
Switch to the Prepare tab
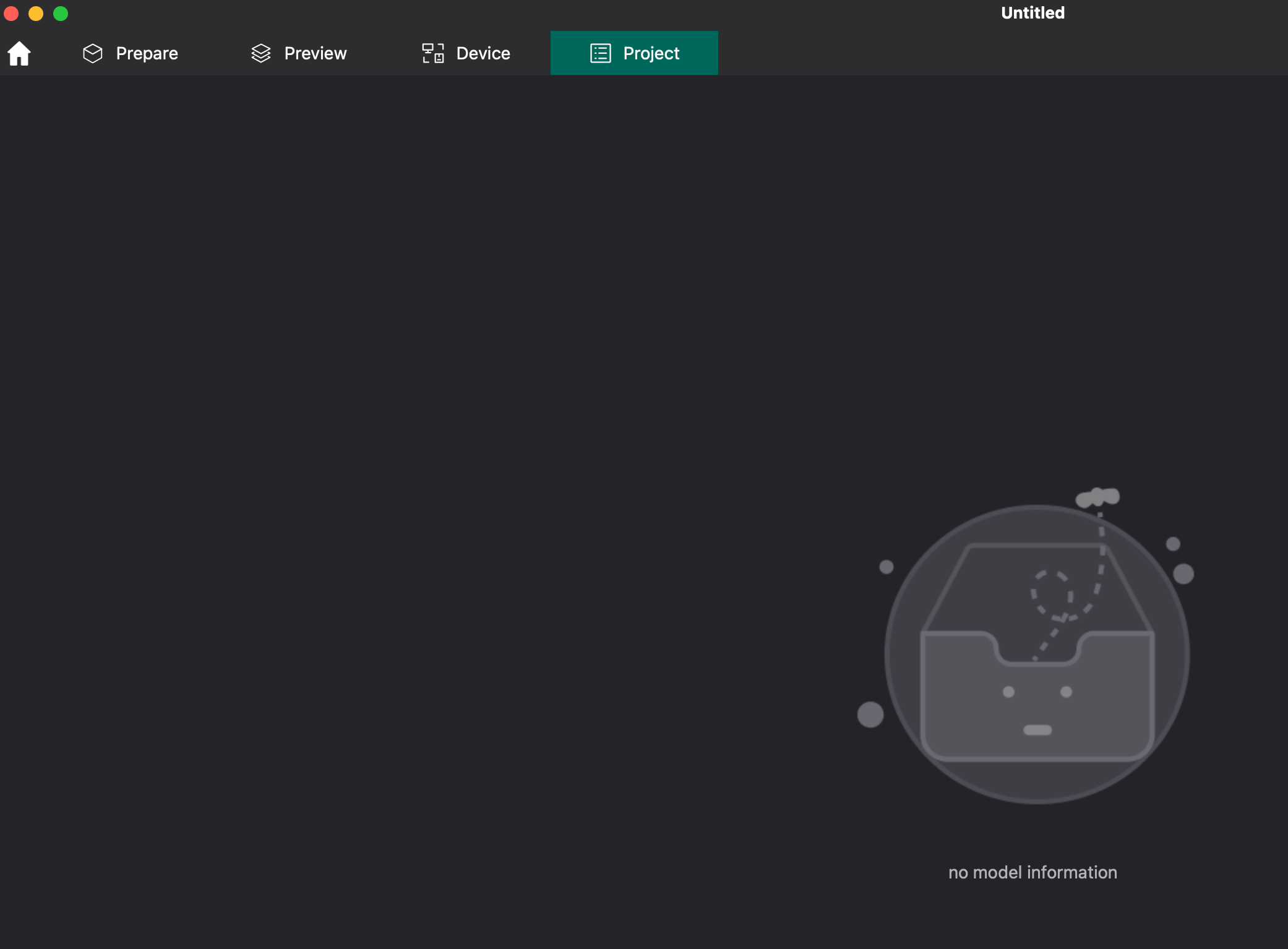pyautogui.click(x=147, y=53)
